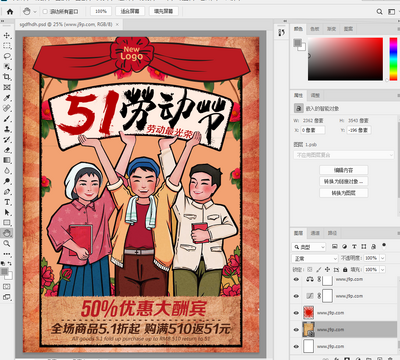Screen dimensions: 400x360
Task: Open the layer filter type dropdown
Action: tap(309, 247)
